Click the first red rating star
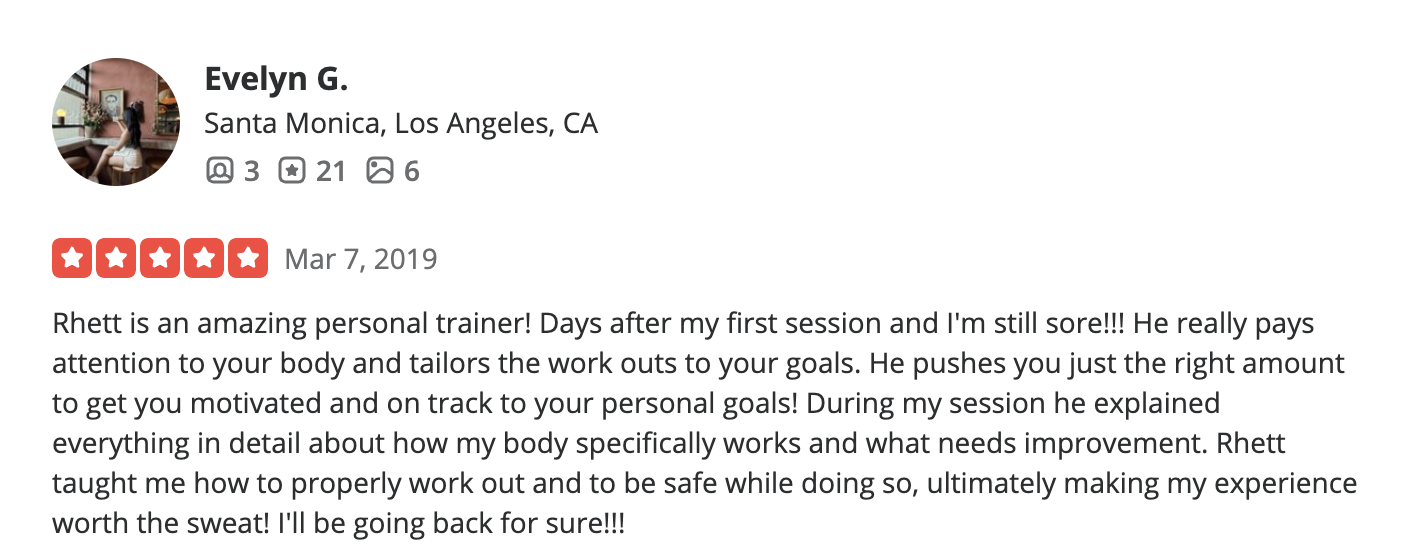1412x556 pixels. (71, 258)
